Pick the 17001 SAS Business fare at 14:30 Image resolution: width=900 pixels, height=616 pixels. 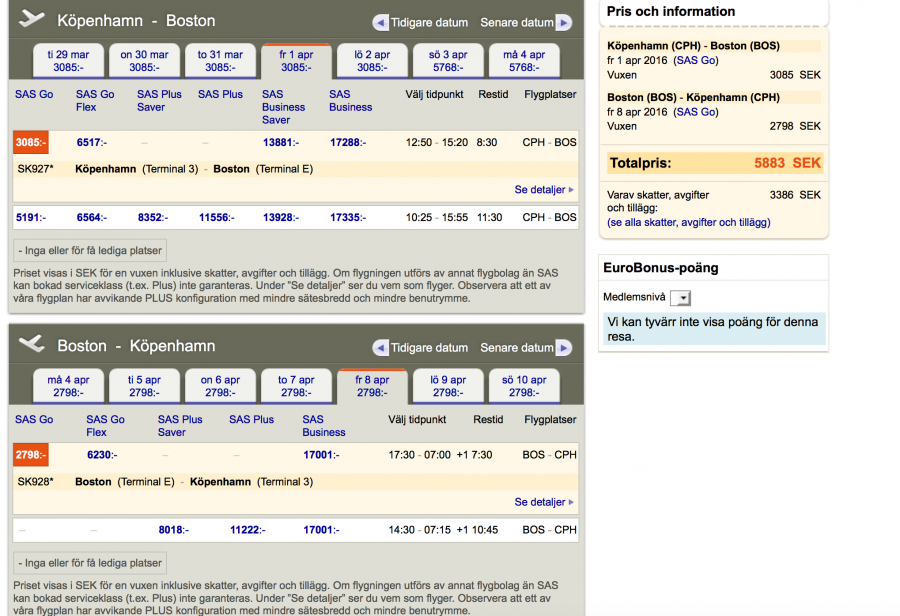321,530
